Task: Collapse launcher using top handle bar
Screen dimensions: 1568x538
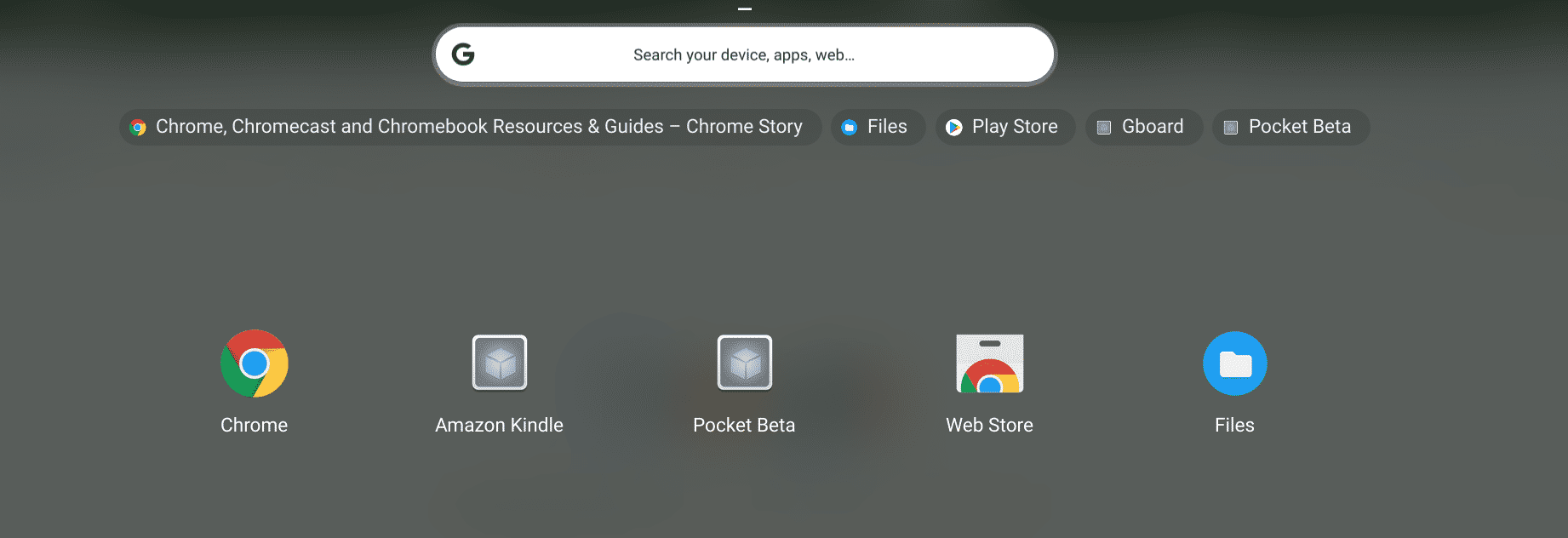Action: pyautogui.click(x=745, y=9)
